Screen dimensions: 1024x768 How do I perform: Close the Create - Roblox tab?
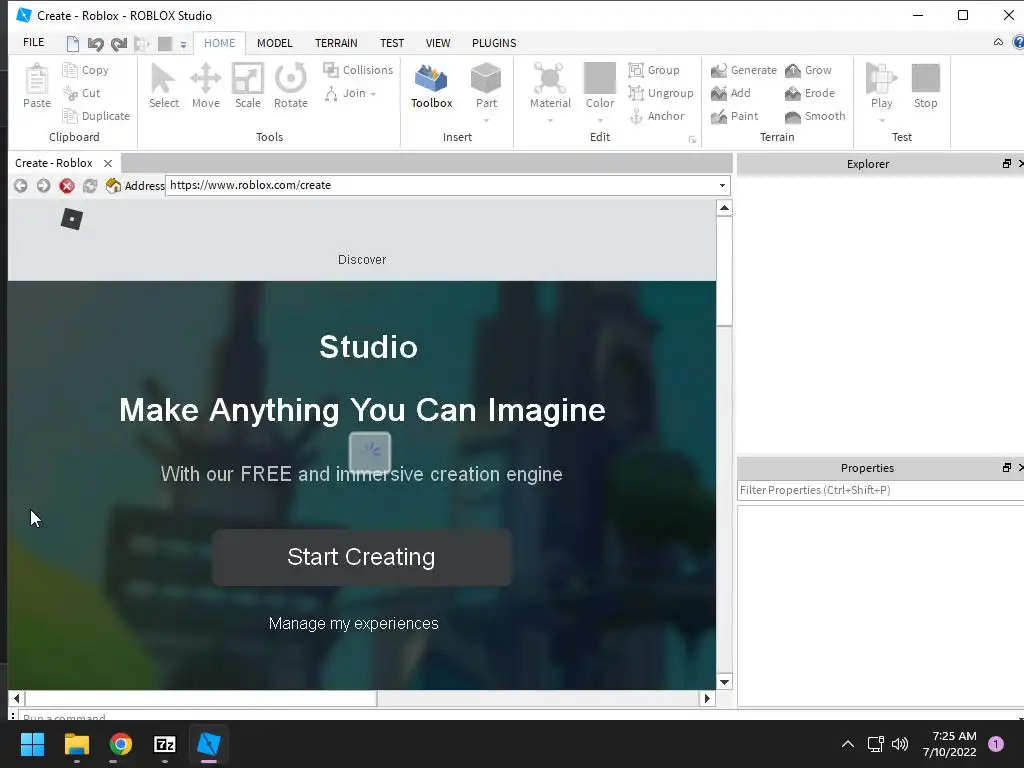108,163
